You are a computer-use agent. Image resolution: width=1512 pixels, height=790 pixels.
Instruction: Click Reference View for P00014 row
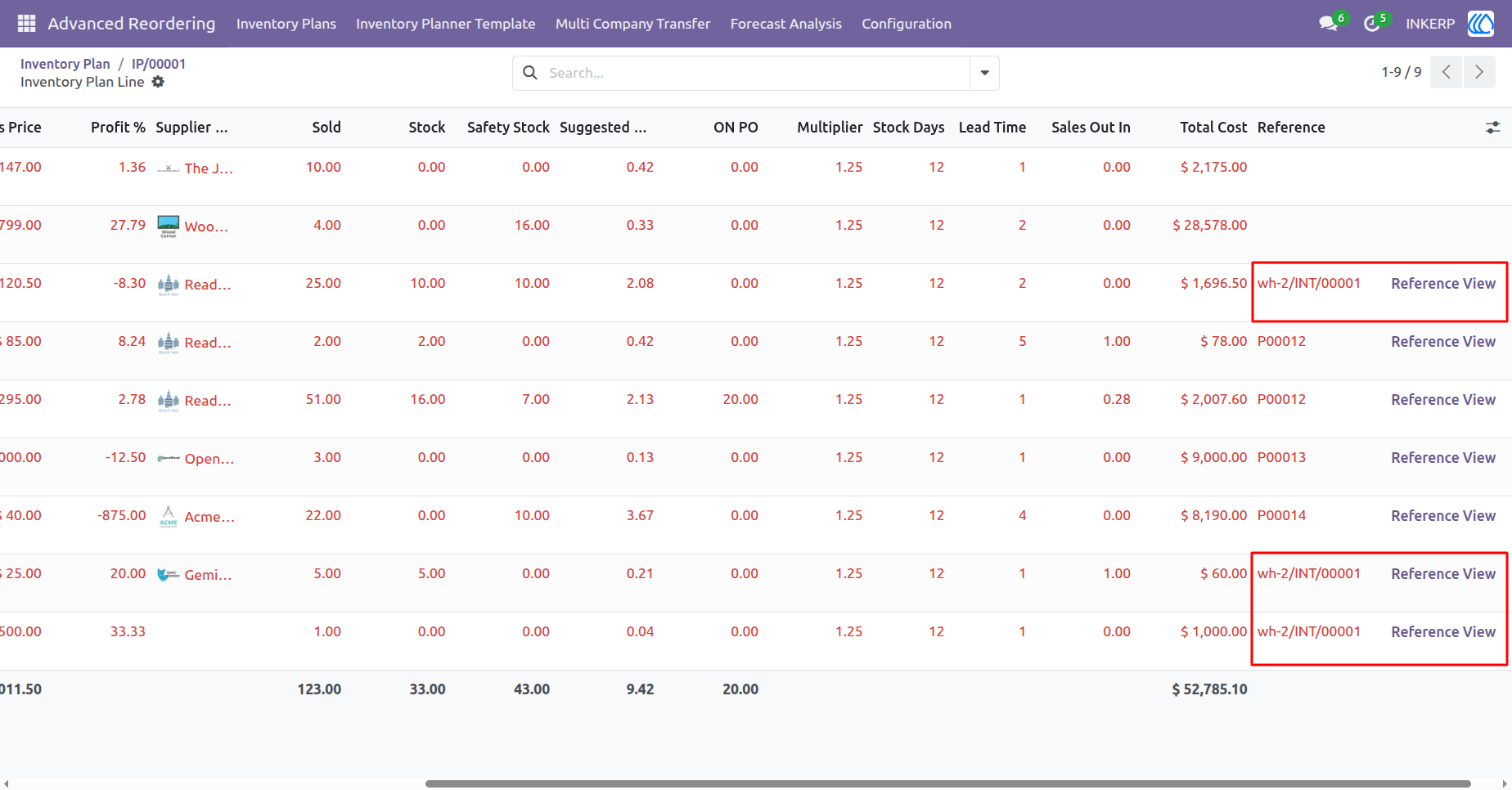coord(1443,516)
